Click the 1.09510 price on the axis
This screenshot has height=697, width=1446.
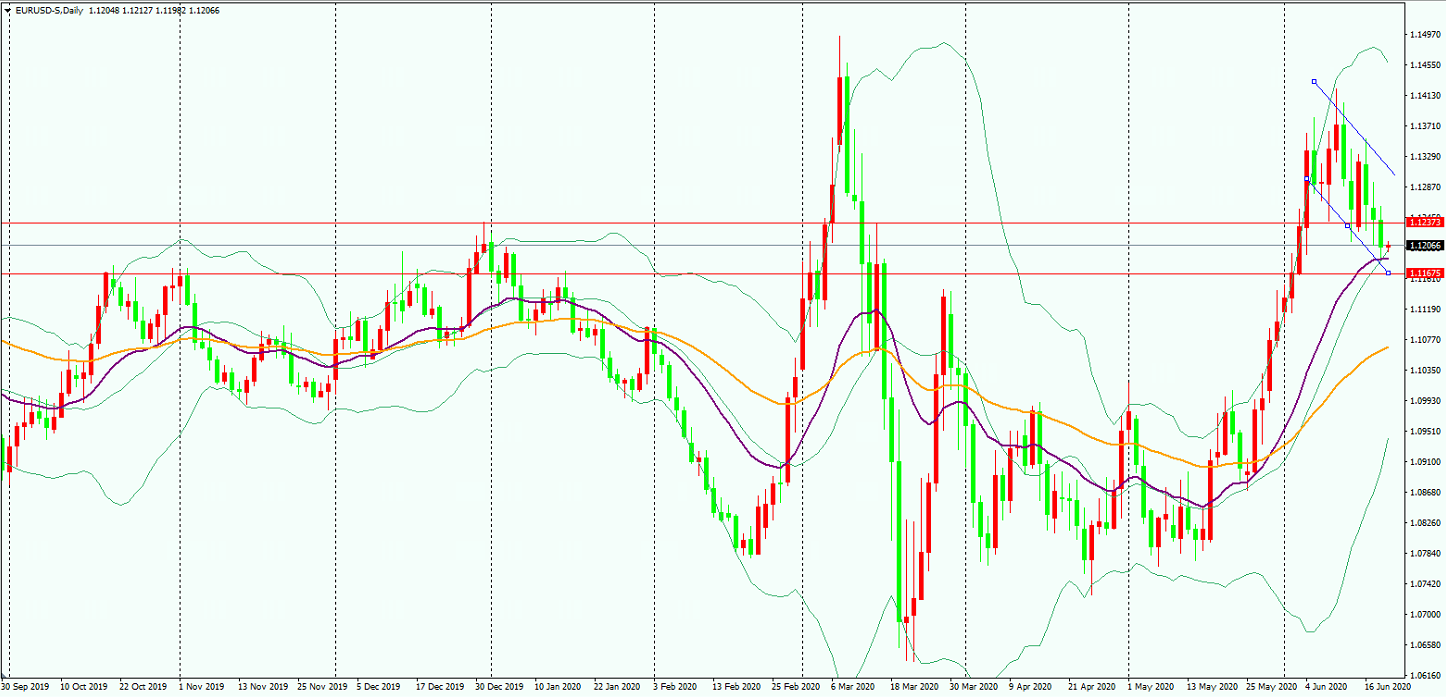click(1425, 432)
